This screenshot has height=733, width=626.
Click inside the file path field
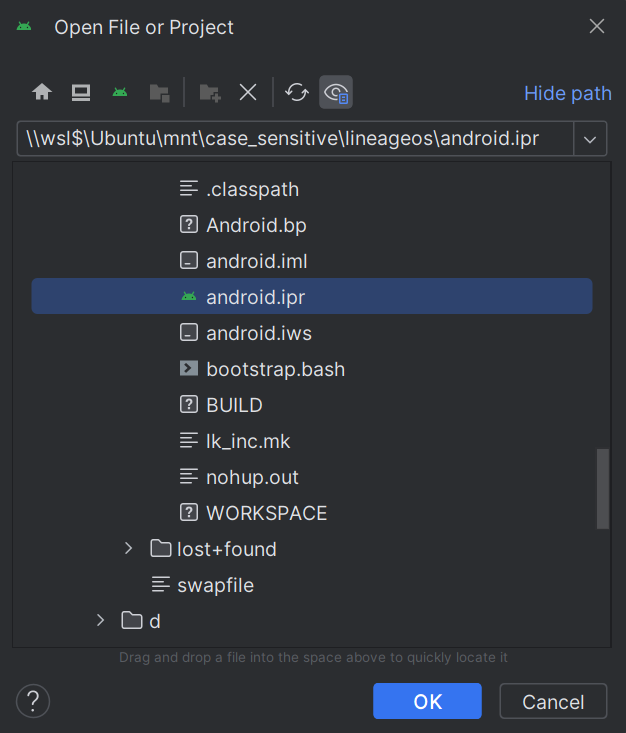pos(295,139)
